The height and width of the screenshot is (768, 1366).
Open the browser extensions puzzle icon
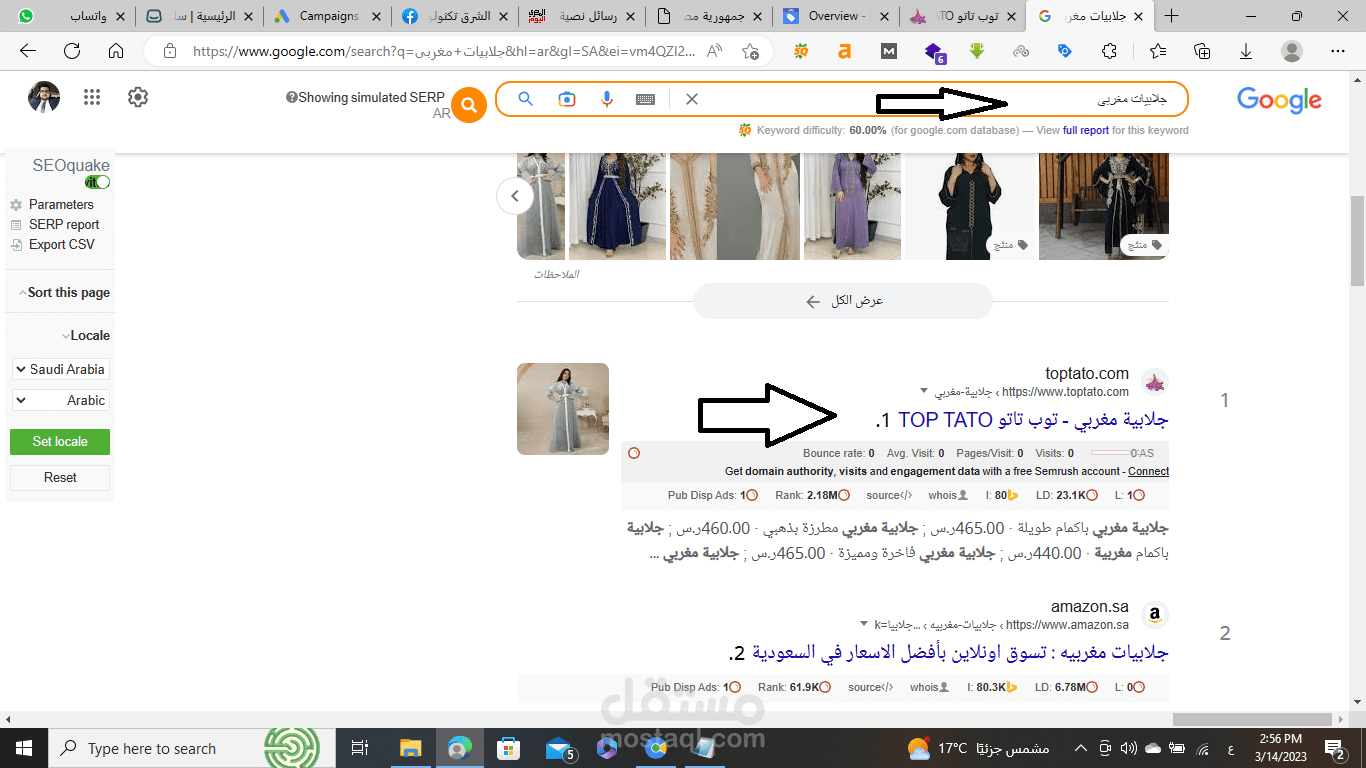coord(1109,51)
